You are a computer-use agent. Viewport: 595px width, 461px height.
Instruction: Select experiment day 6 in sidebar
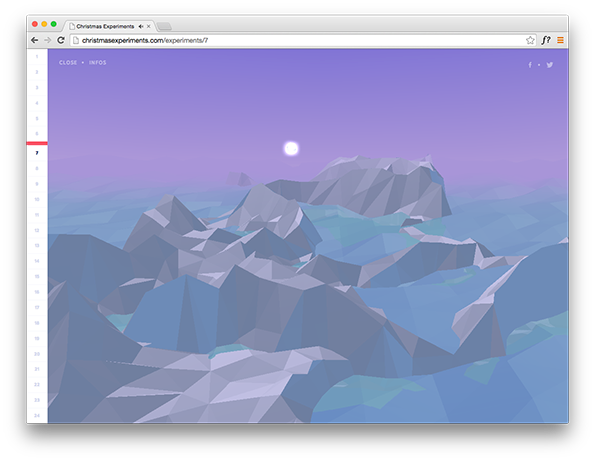37,134
